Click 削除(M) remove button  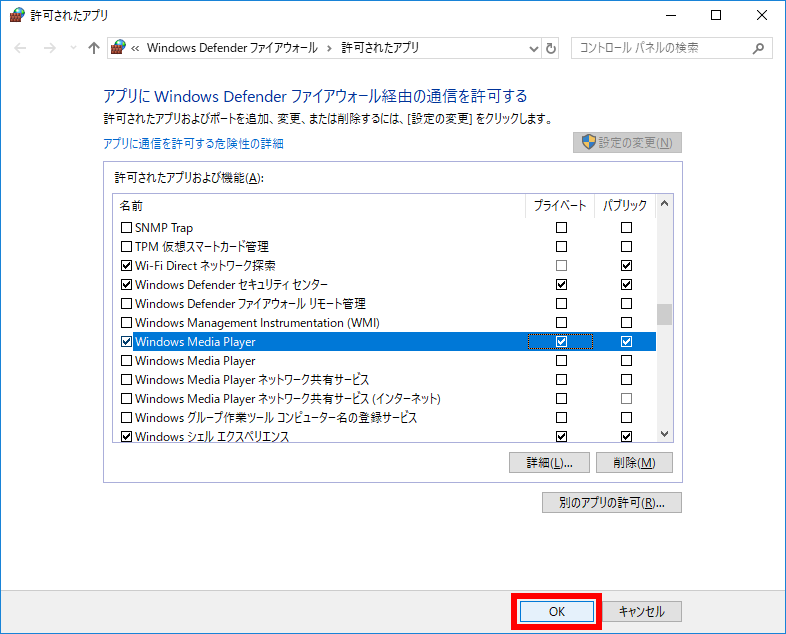634,463
